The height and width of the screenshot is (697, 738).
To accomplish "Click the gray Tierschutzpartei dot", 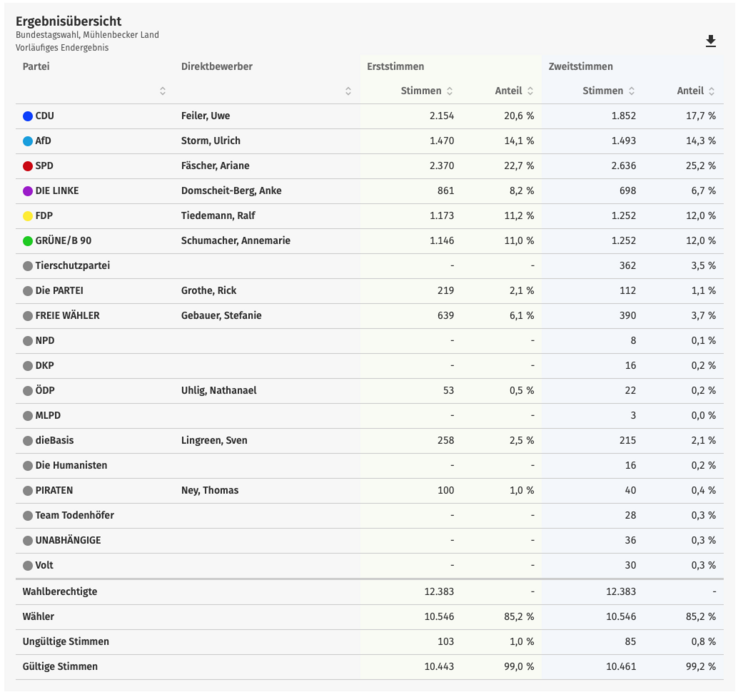I will pyautogui.click(x=28, y=266).
